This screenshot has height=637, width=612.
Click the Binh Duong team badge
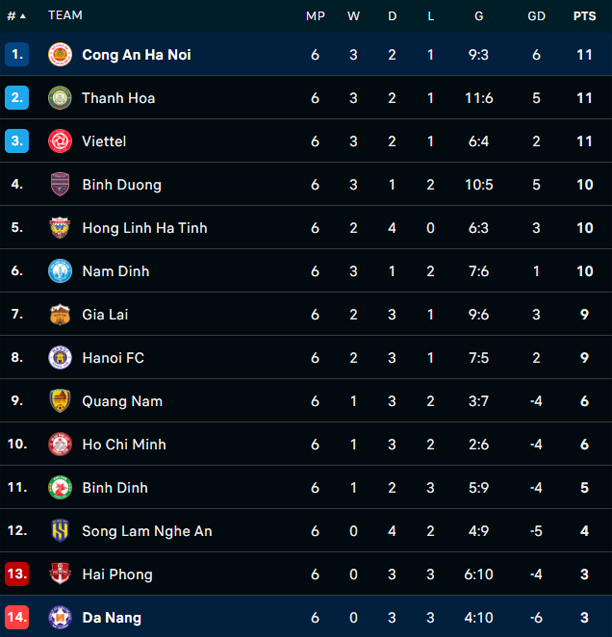tap(60, 185)
